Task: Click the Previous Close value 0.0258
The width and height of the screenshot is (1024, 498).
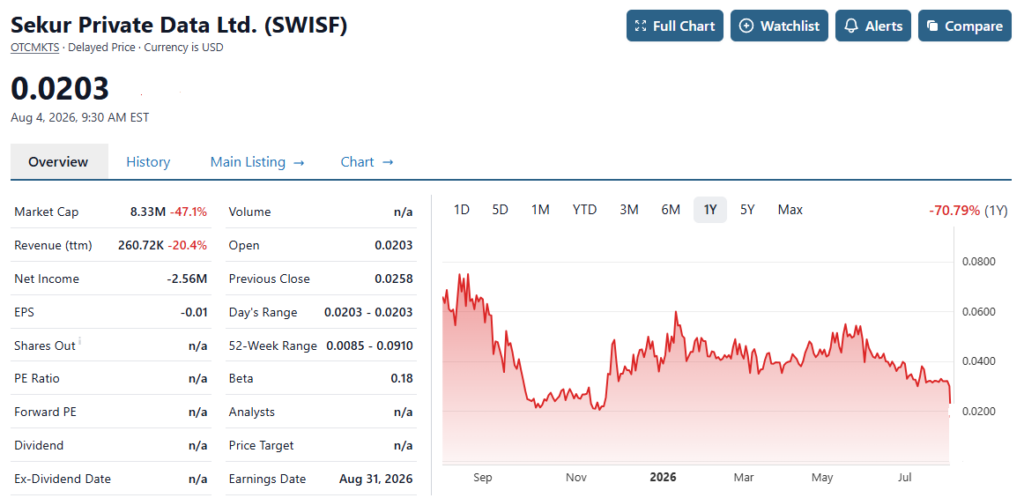Action: (394, 279)
